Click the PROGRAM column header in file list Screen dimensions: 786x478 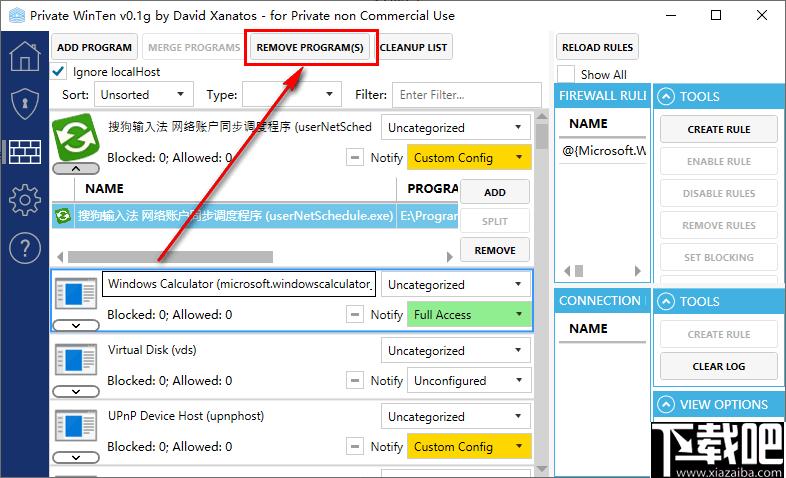pyautogui.click(x=429, y=188)
